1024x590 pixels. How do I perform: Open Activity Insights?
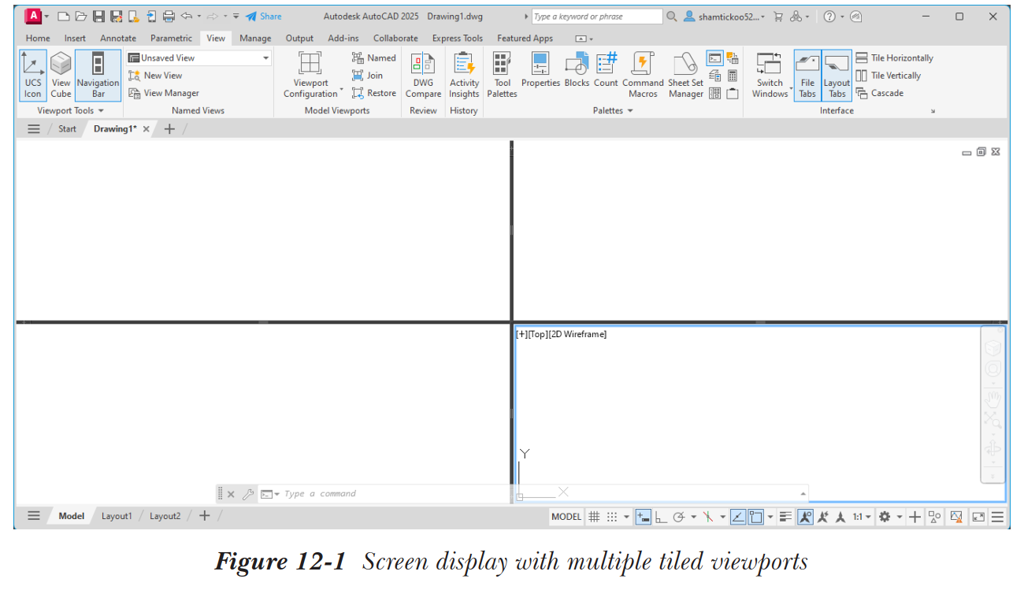464,75
